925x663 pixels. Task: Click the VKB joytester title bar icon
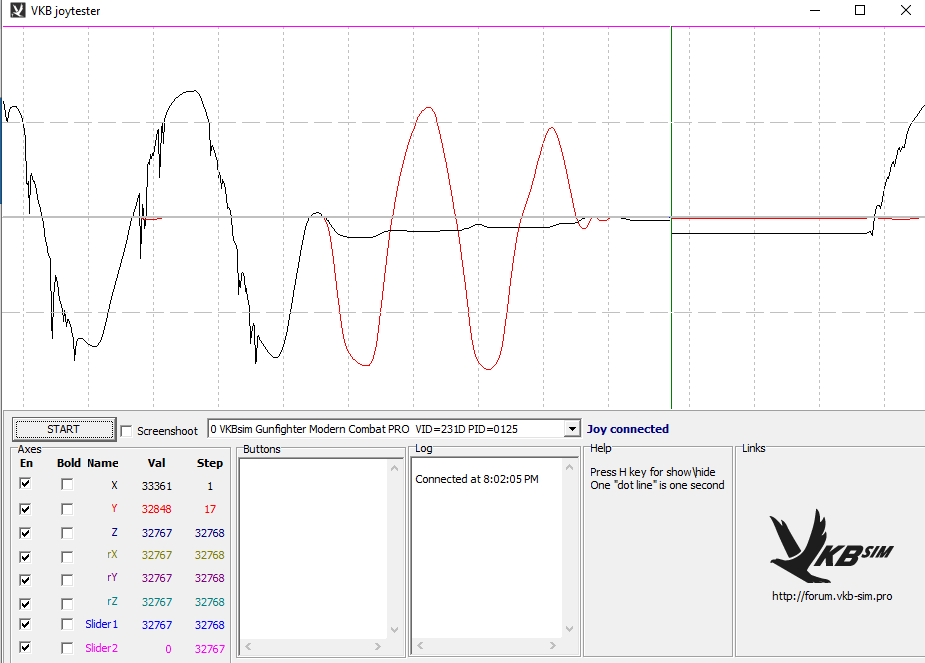(17, 11)
